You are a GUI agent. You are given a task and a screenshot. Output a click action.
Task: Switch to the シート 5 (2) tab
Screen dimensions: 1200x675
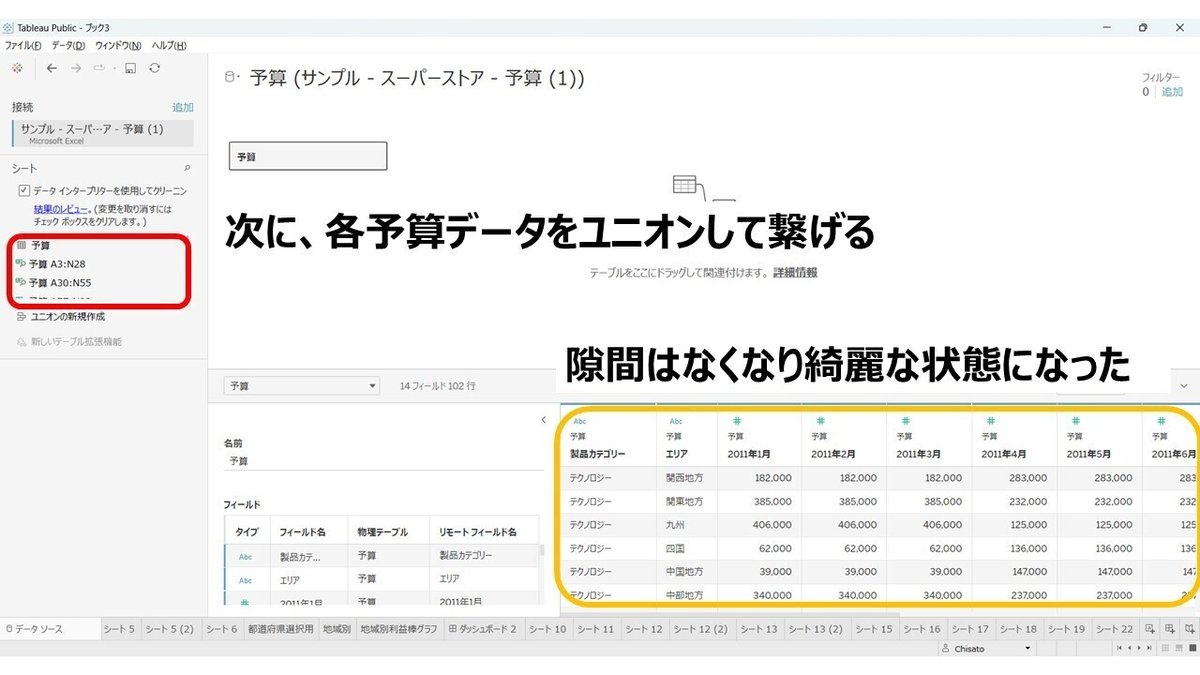[169, 629]
